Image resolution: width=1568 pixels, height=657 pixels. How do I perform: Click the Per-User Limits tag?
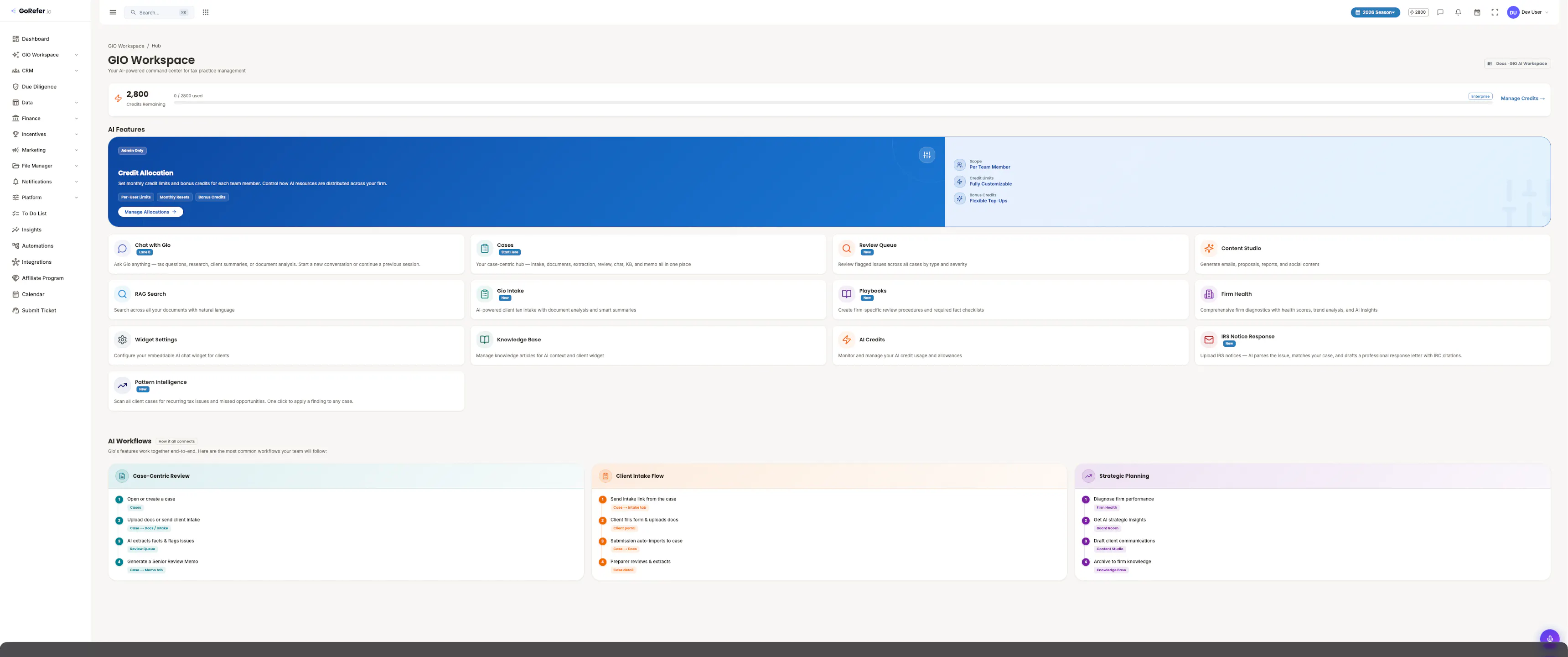click(x=136, y=197)
